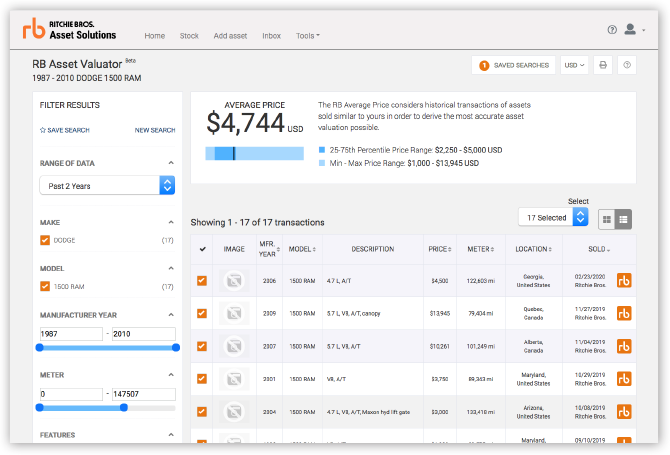The image size is (670, 455).
Task: Open image placeholder for 2004 1500 RAM
Action: [x=234, y=411]
